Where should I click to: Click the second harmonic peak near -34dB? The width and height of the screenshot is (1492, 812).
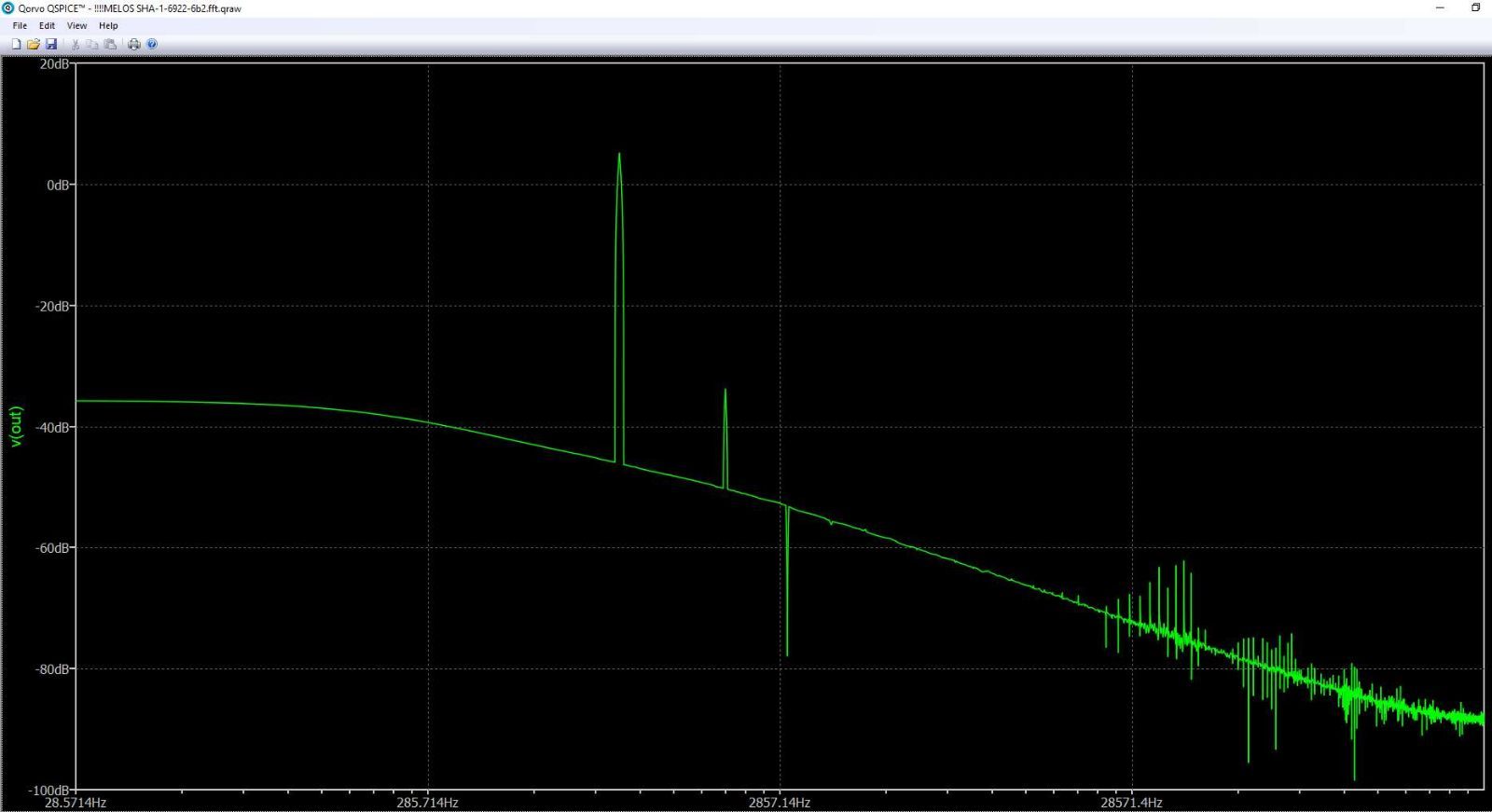point(725,391)
